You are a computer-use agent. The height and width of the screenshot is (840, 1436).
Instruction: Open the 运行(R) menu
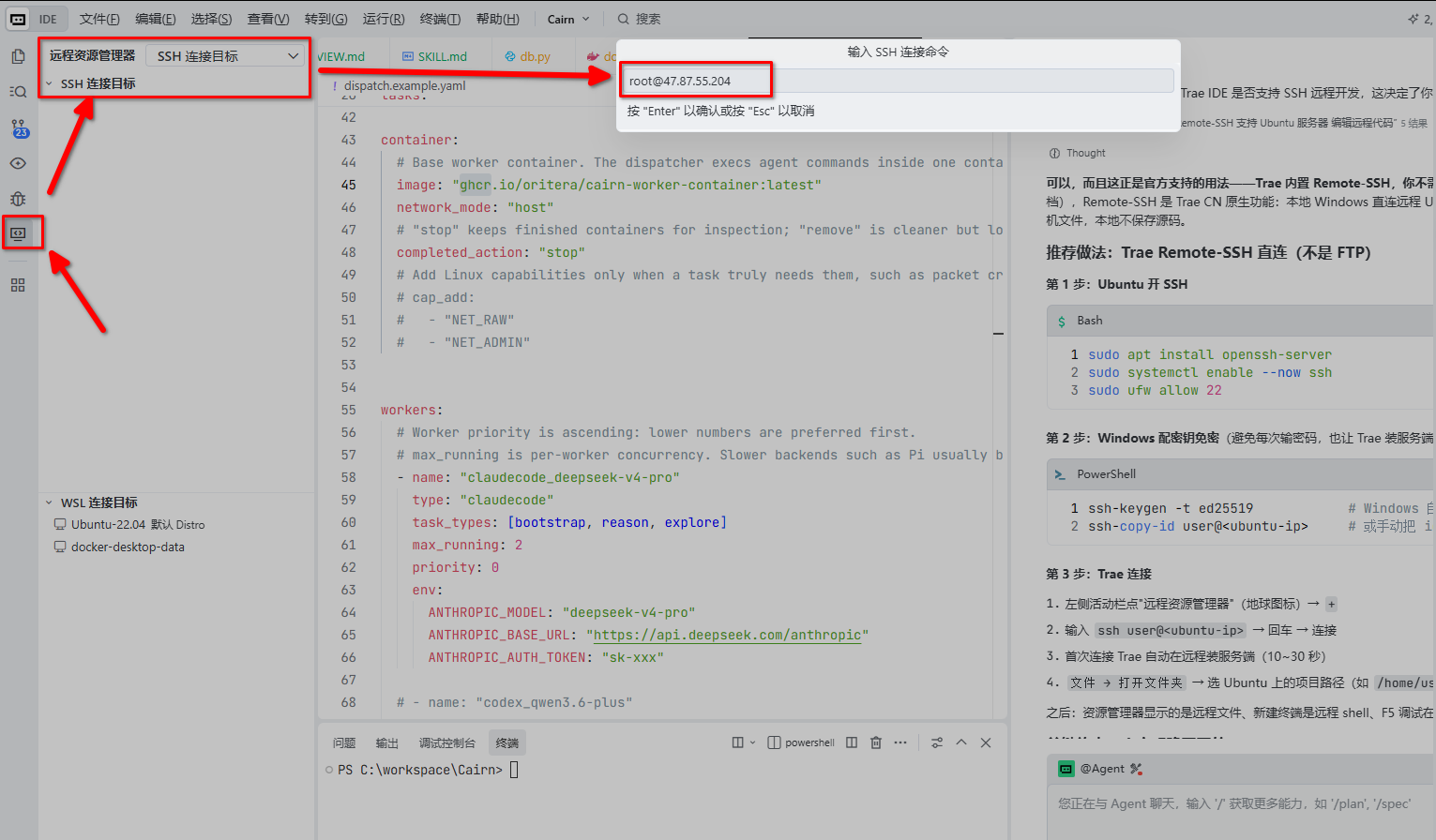pos(384,19)
